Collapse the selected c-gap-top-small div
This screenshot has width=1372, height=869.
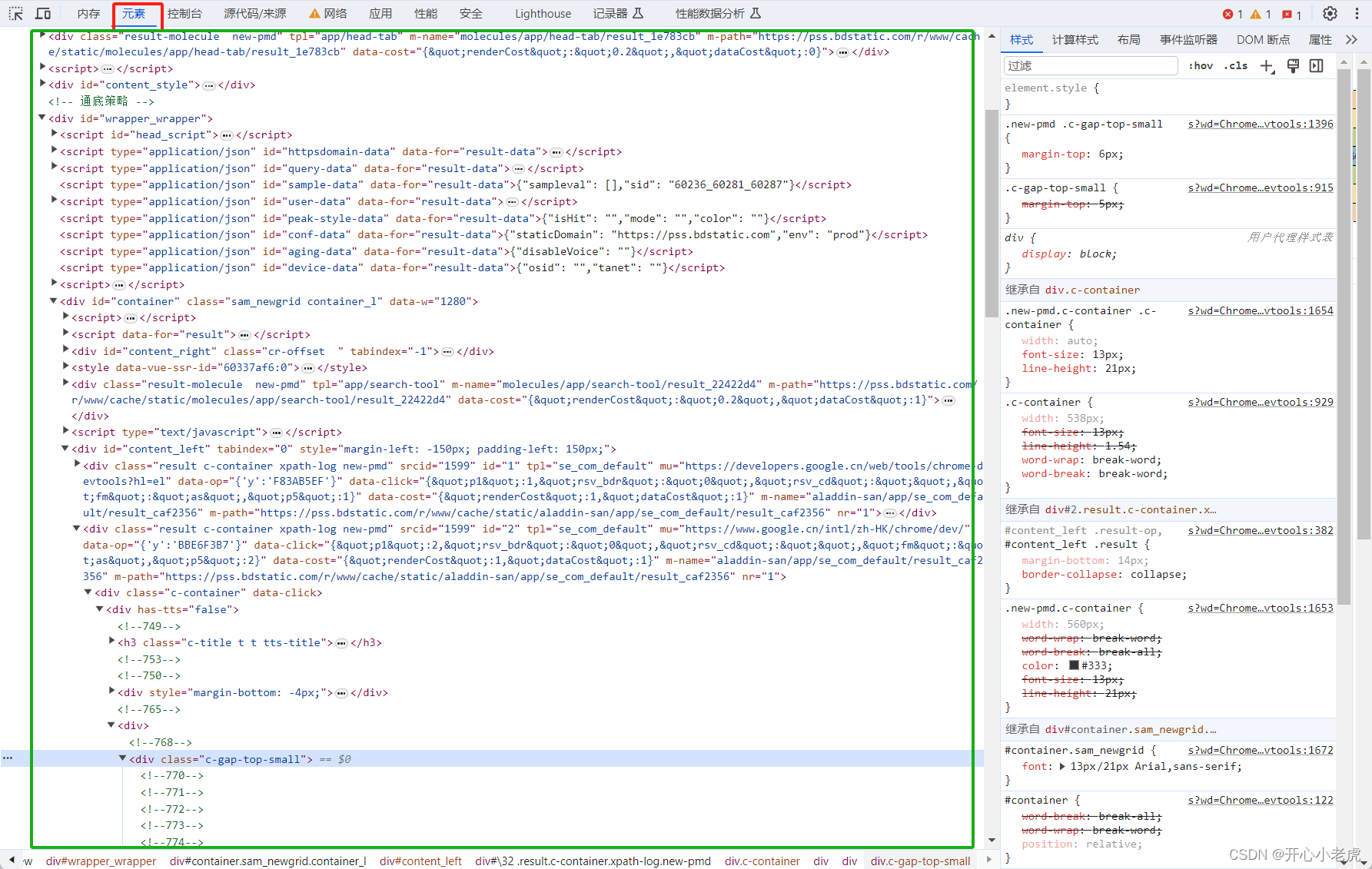[123, 758]
